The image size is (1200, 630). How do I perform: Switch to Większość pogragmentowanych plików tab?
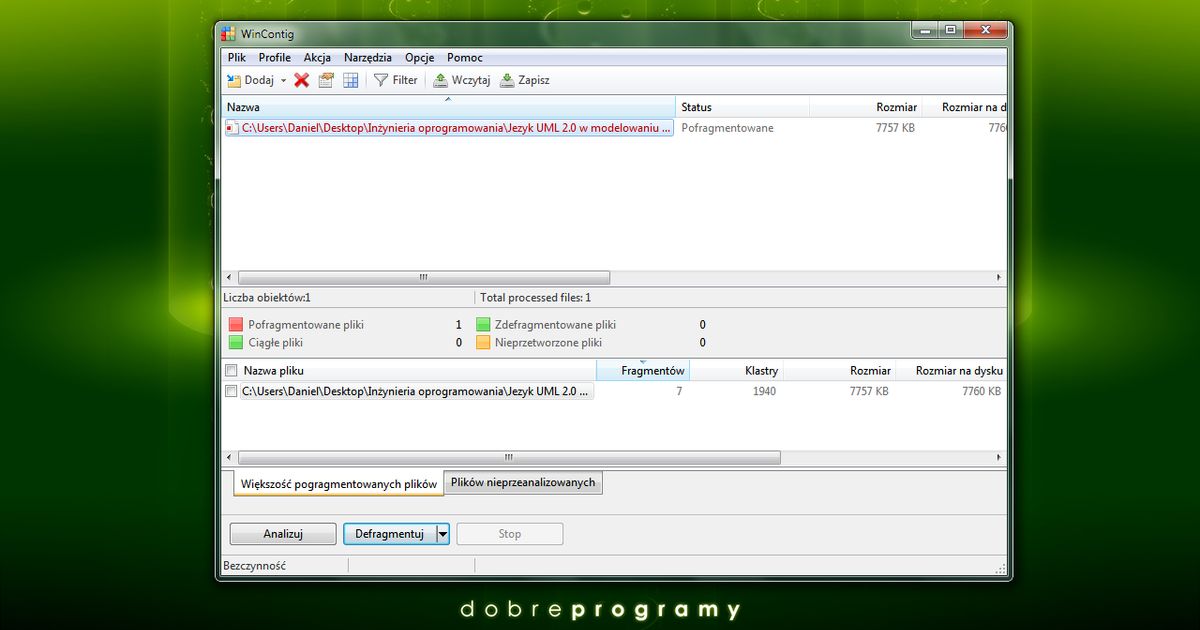pos(339,484)
